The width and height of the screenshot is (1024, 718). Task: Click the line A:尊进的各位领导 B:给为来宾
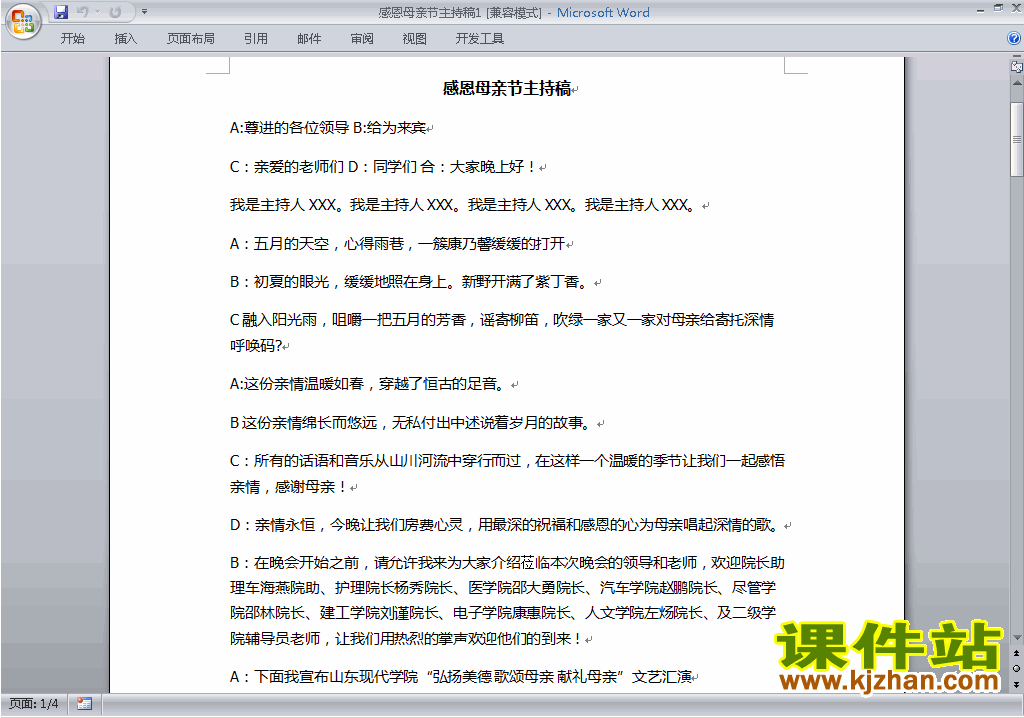[328, 127]
